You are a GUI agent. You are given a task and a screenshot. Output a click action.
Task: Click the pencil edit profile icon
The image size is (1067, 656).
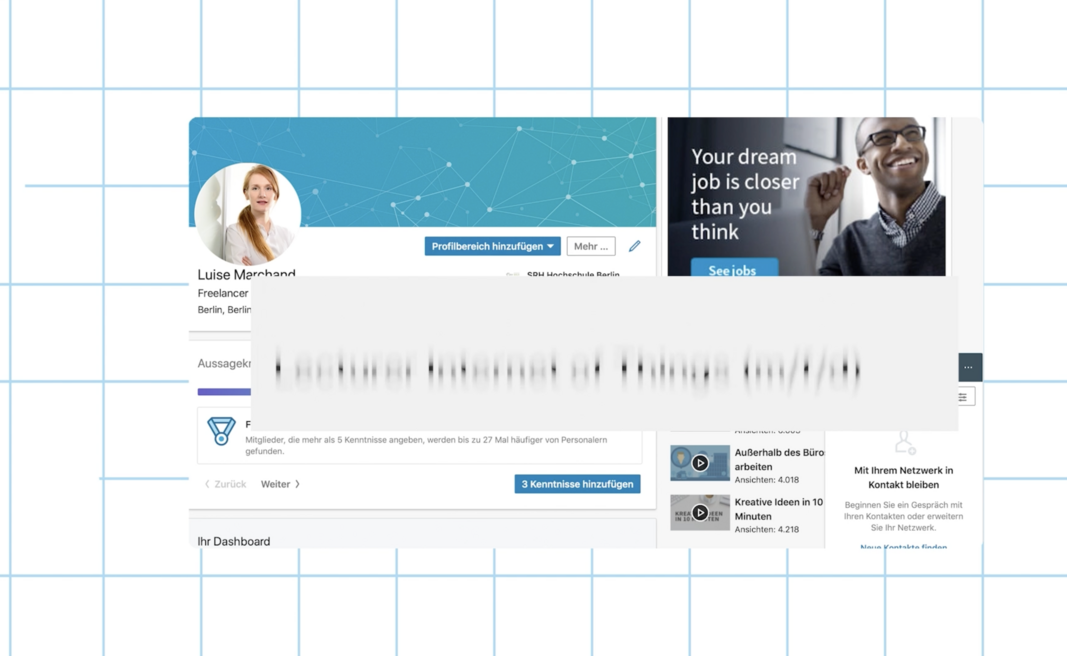pyautogui.click(x=634, y=246)
